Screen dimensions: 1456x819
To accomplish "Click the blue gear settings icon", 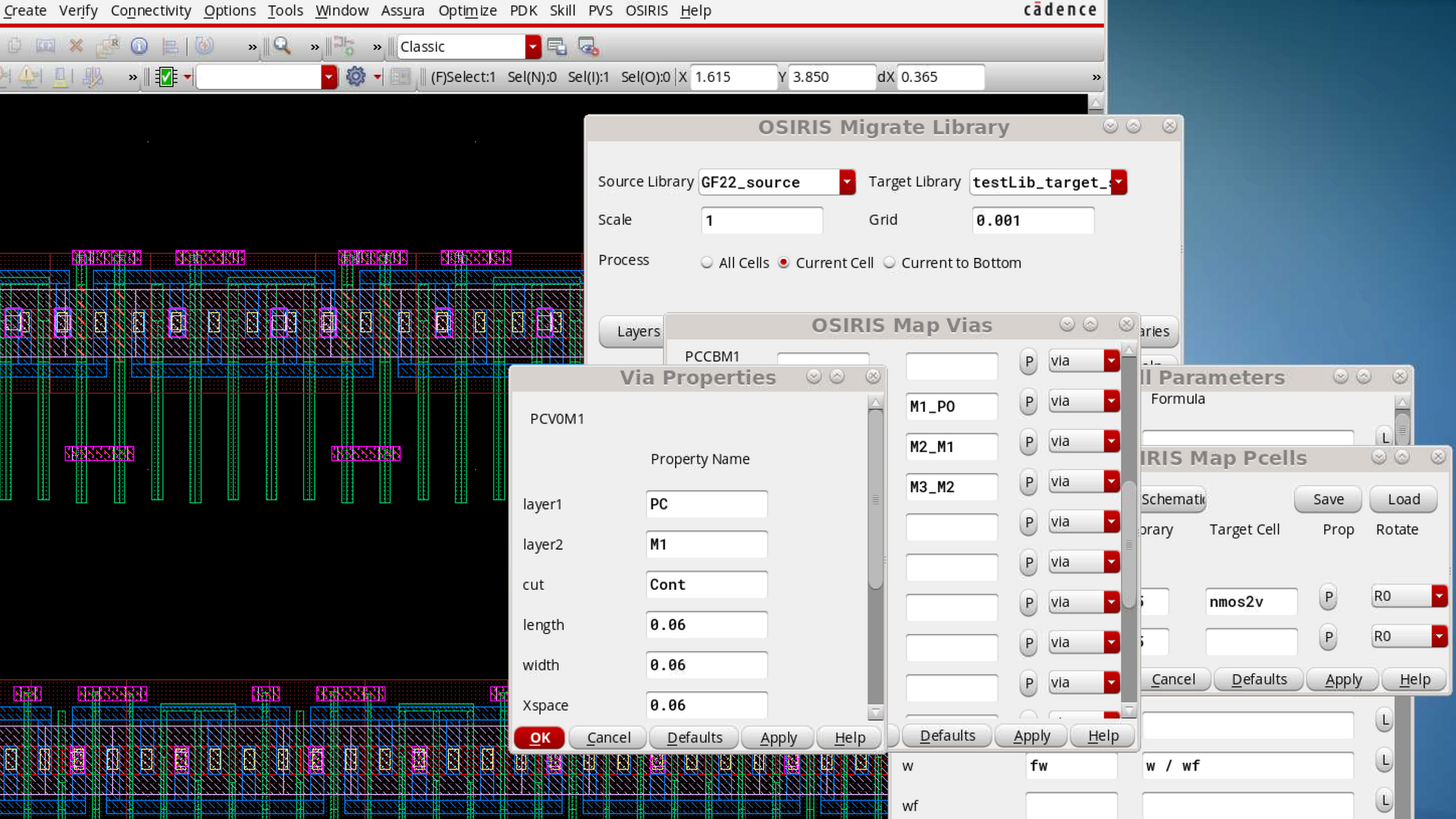I will [x=356, y=77].
